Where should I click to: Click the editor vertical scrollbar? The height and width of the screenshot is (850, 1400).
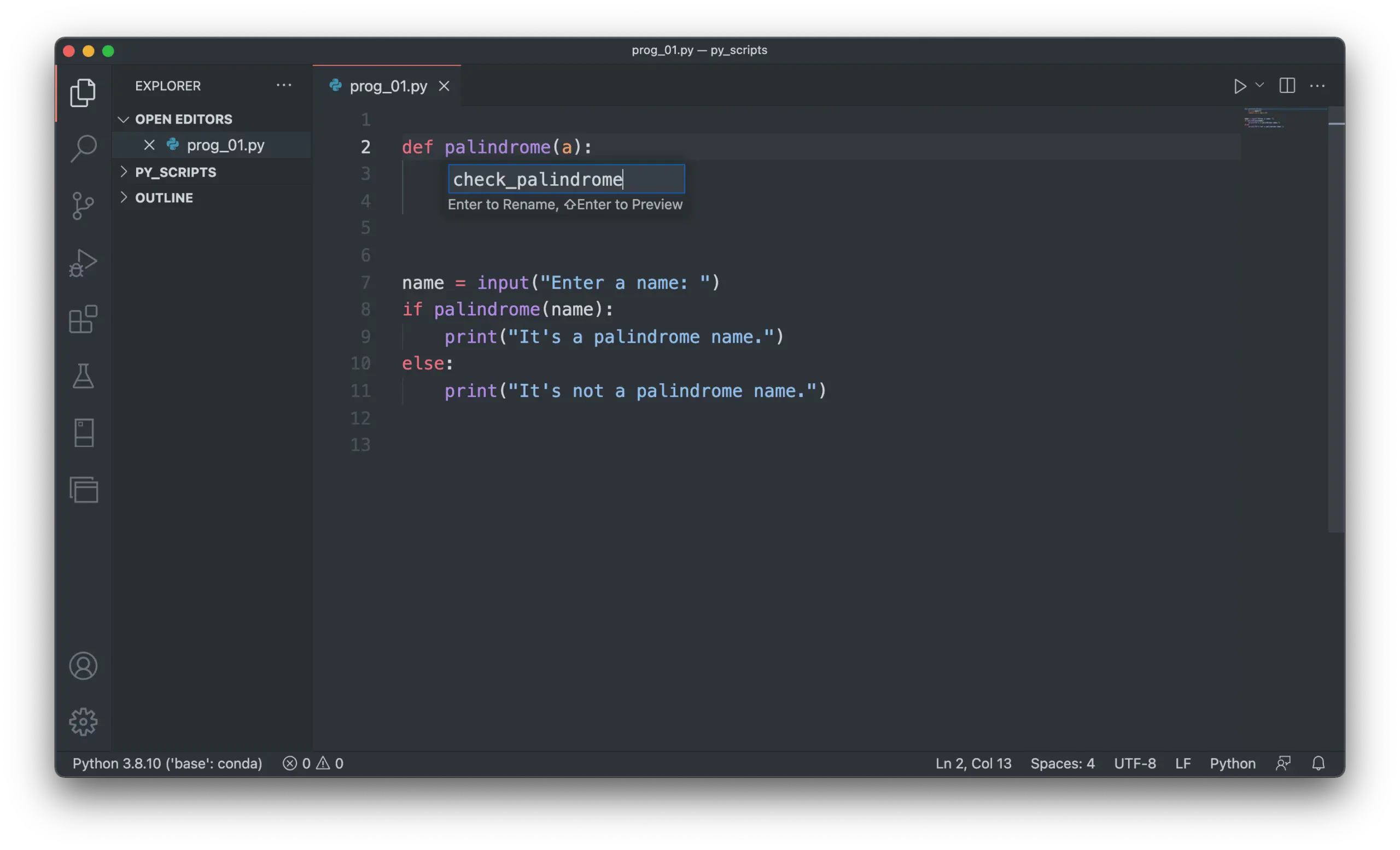point(1337,319)
